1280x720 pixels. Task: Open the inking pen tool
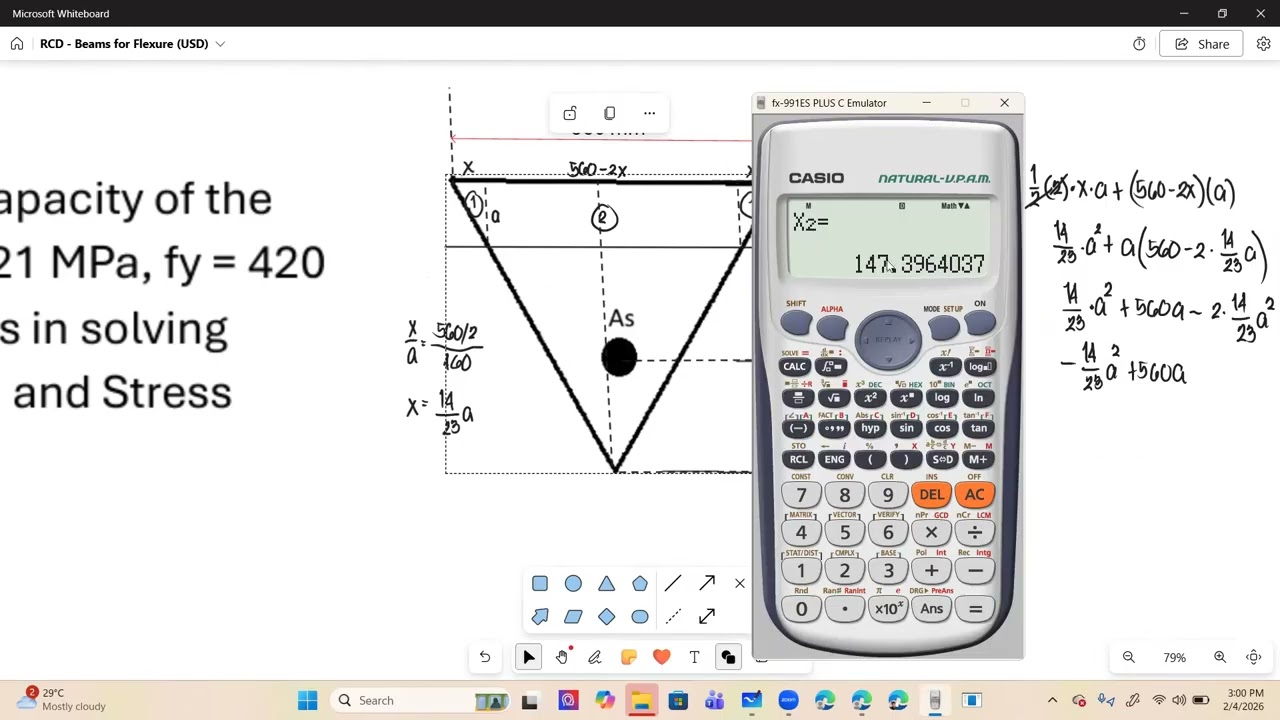tap(595, 657)
